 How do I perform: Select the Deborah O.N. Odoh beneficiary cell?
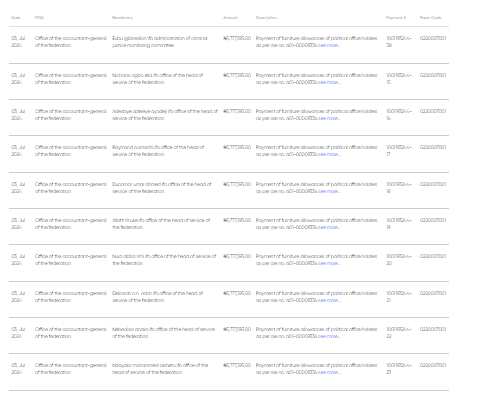(157, 297)
